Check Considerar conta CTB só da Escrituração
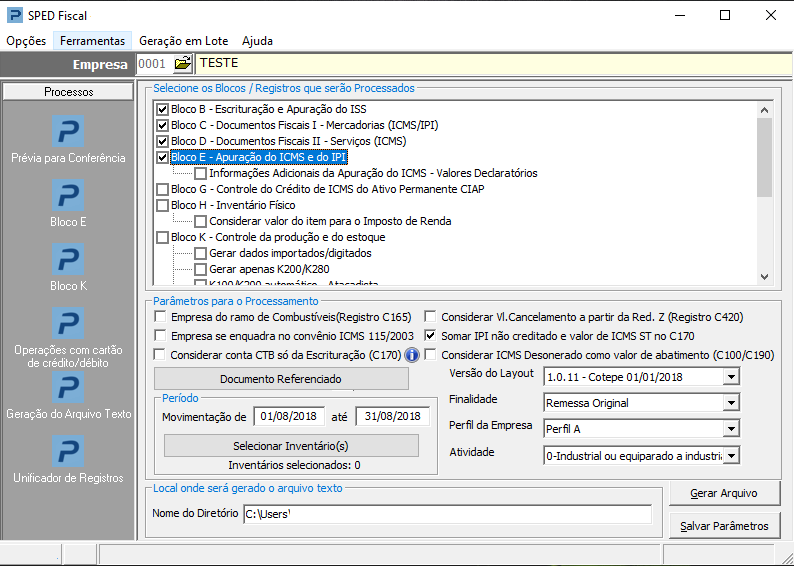 pyautogui.click(x=160, y=354)
